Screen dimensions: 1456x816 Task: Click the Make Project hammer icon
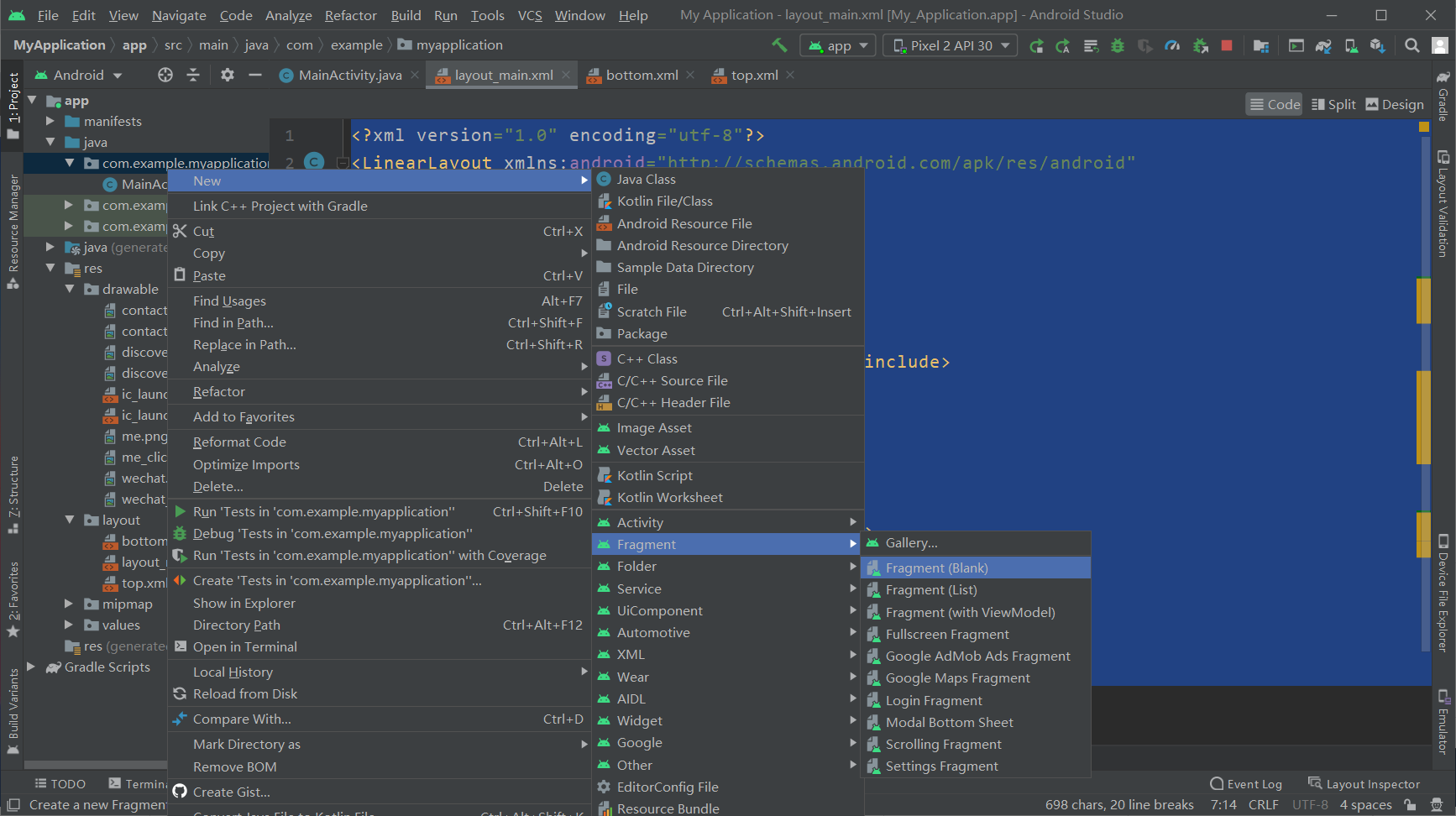point(780,45)
